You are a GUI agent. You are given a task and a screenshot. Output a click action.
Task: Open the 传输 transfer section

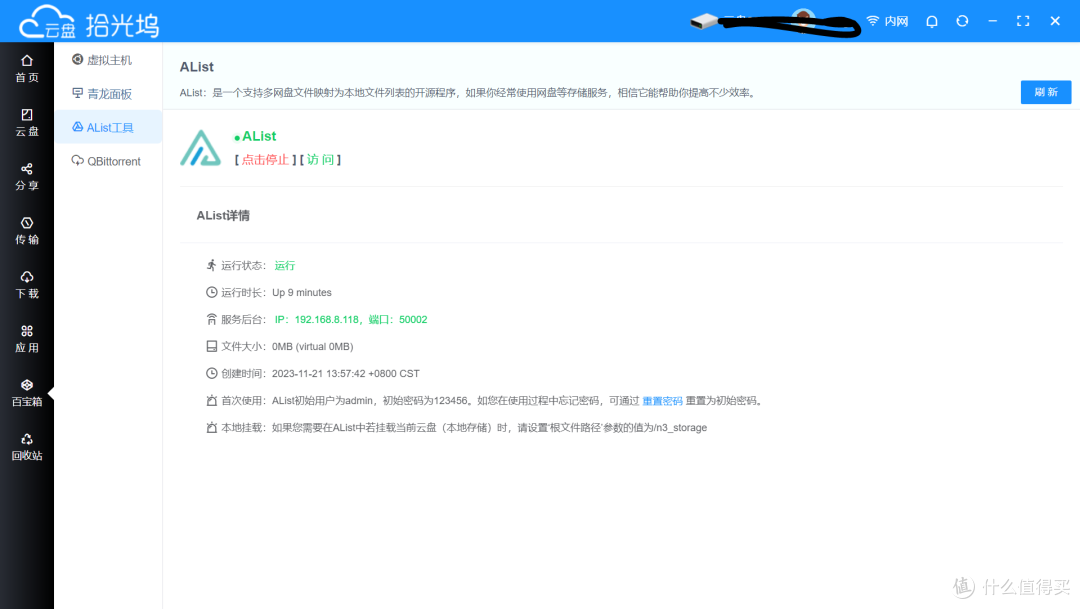(27, 231)
